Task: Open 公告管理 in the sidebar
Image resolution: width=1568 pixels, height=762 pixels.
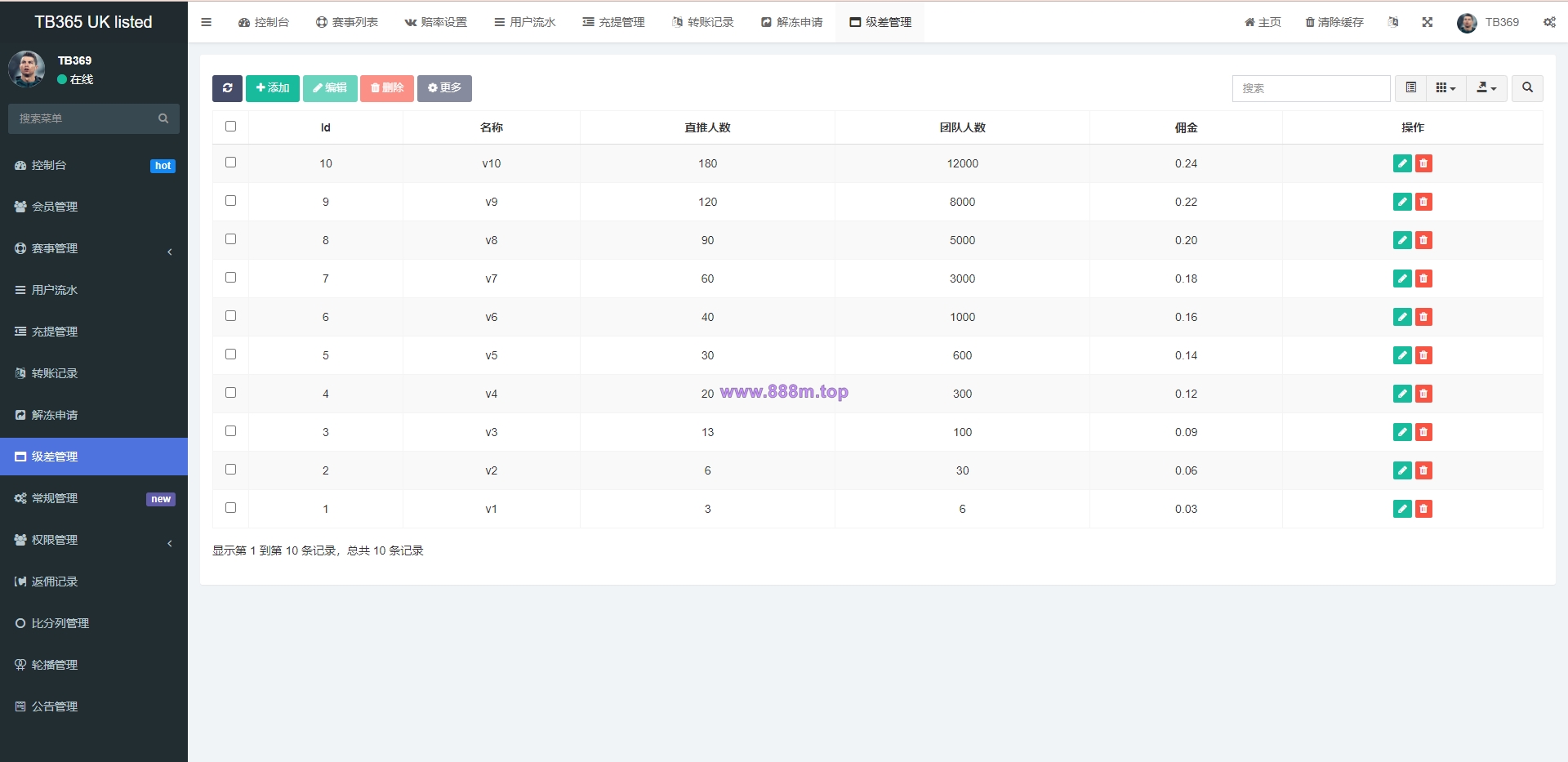Action: tap(94, 706)
